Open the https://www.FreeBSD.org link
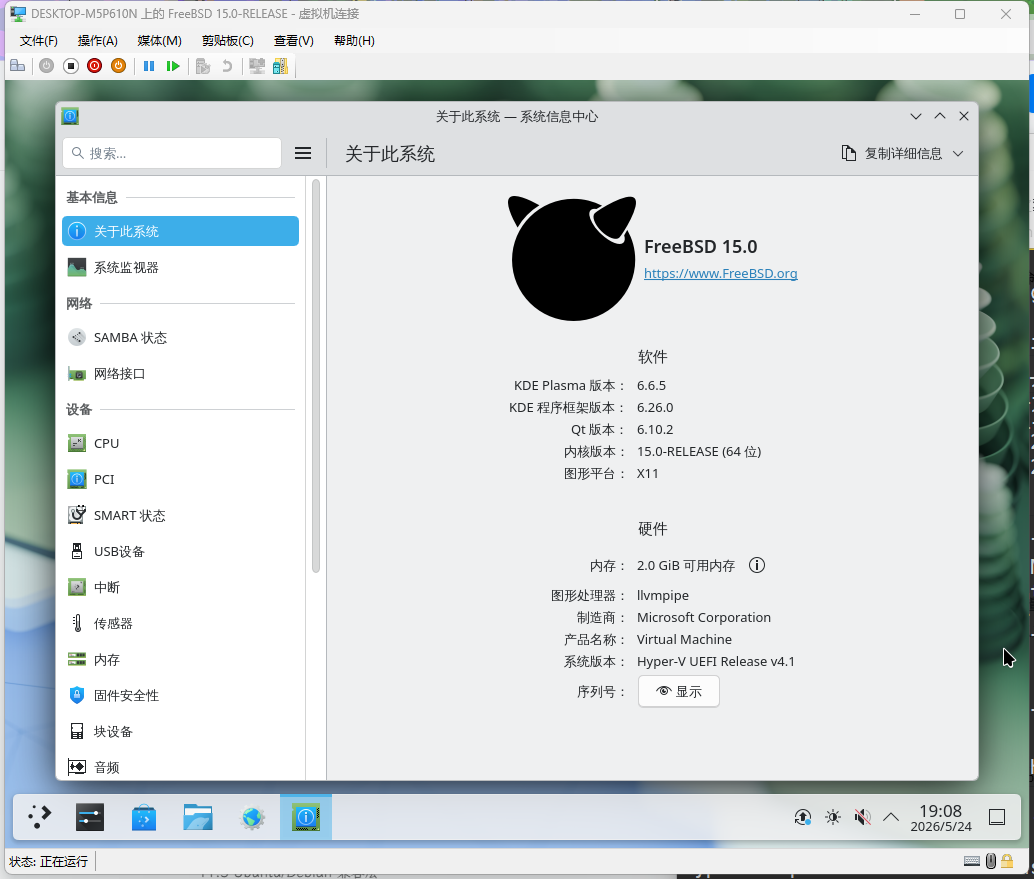1034x879 pixels. click(x=720, y=274)
